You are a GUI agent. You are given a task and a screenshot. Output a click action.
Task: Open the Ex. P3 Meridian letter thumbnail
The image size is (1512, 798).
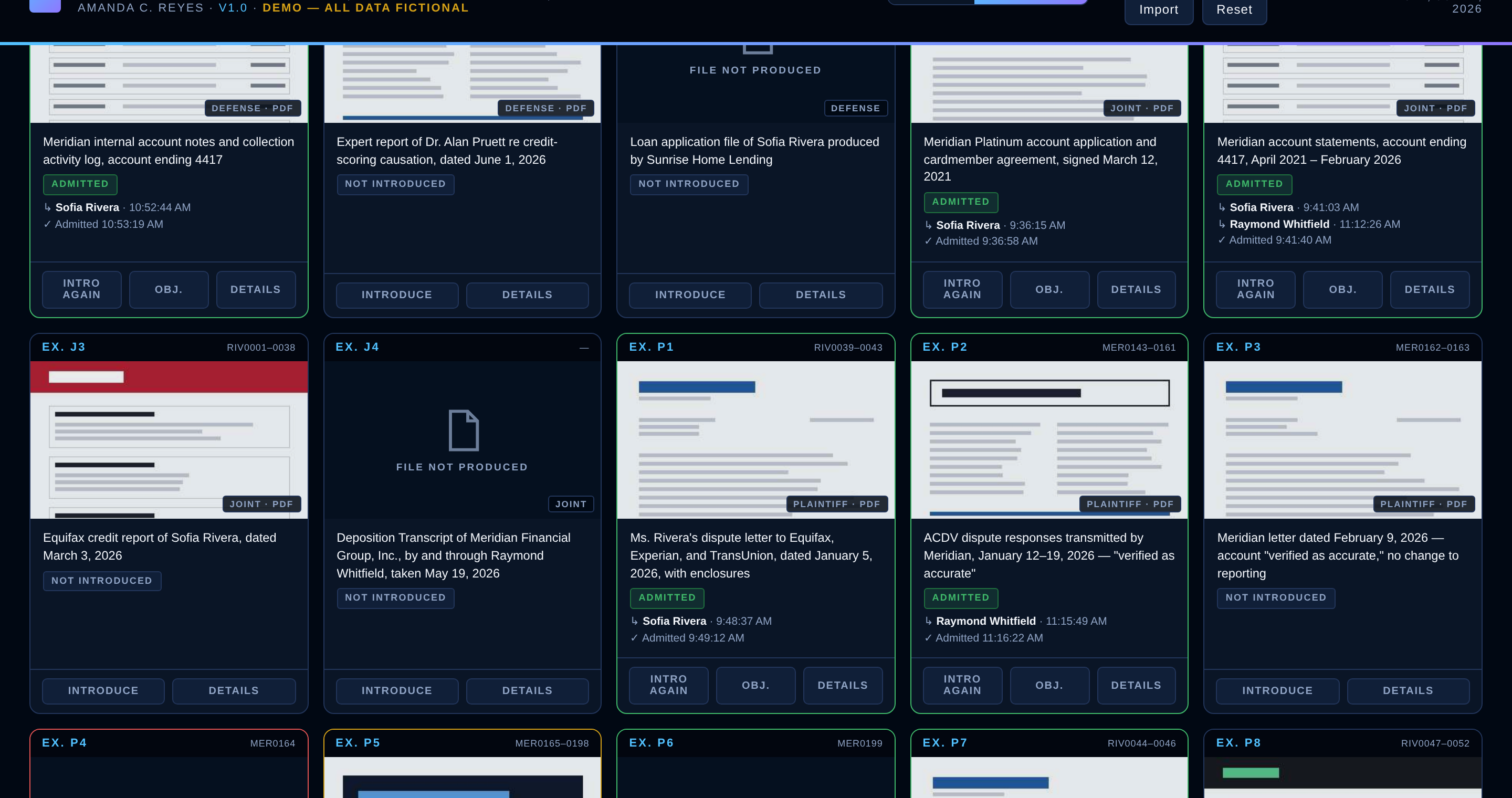tap(1342, 439)
